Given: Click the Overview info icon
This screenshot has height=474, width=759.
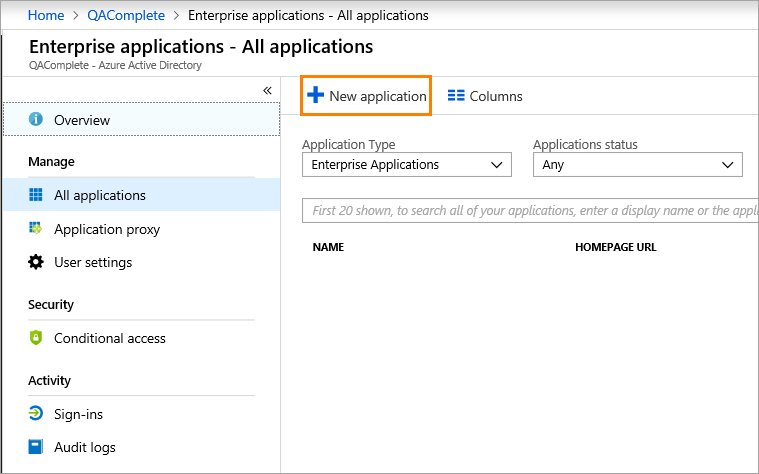Looking at the screenshot, I should click(36, 120).
